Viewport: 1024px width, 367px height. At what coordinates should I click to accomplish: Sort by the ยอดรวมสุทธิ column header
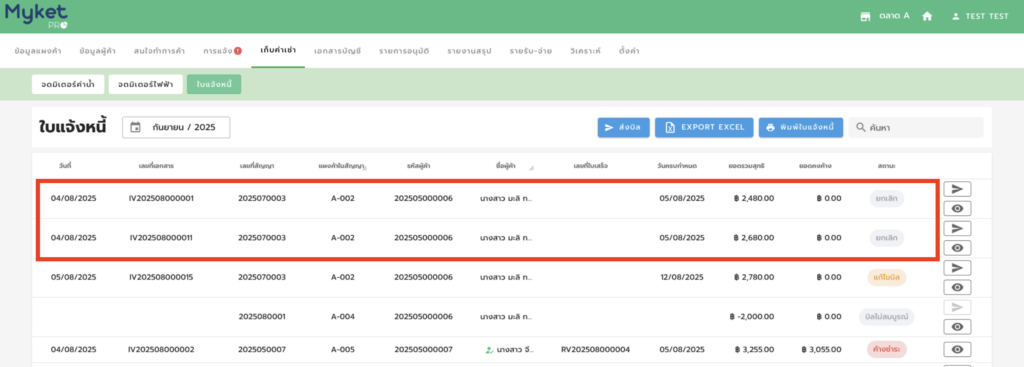point(746,167)
